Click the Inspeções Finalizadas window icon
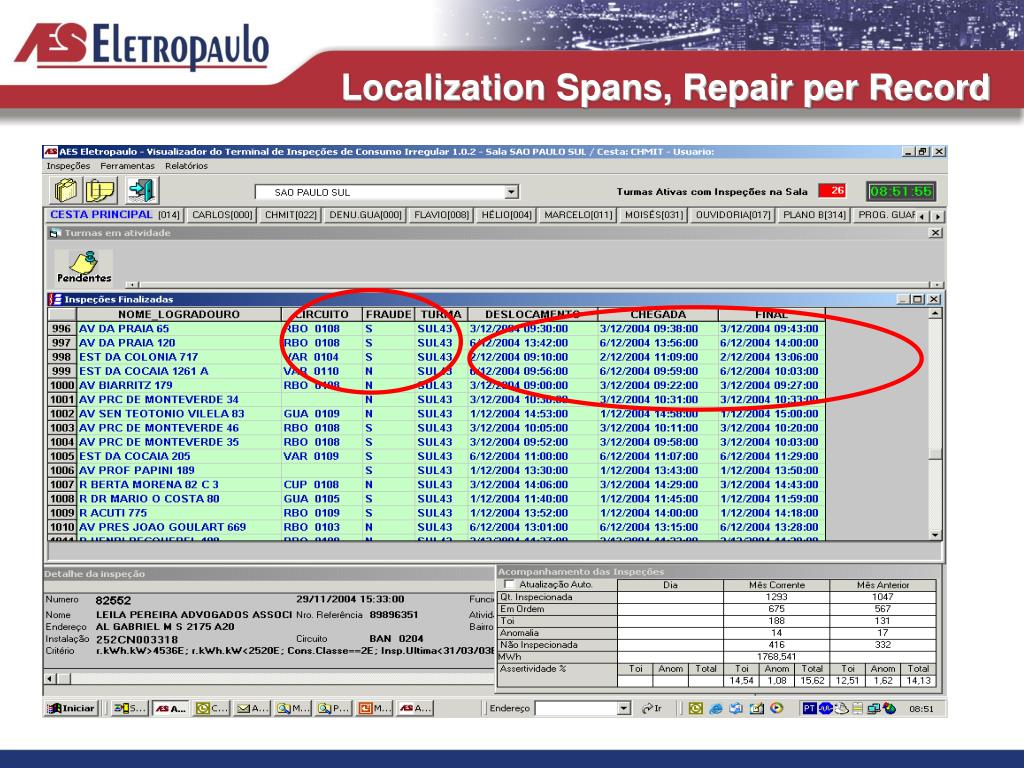The height and width of the screenshot is (768, 1024). pos(56,299)
